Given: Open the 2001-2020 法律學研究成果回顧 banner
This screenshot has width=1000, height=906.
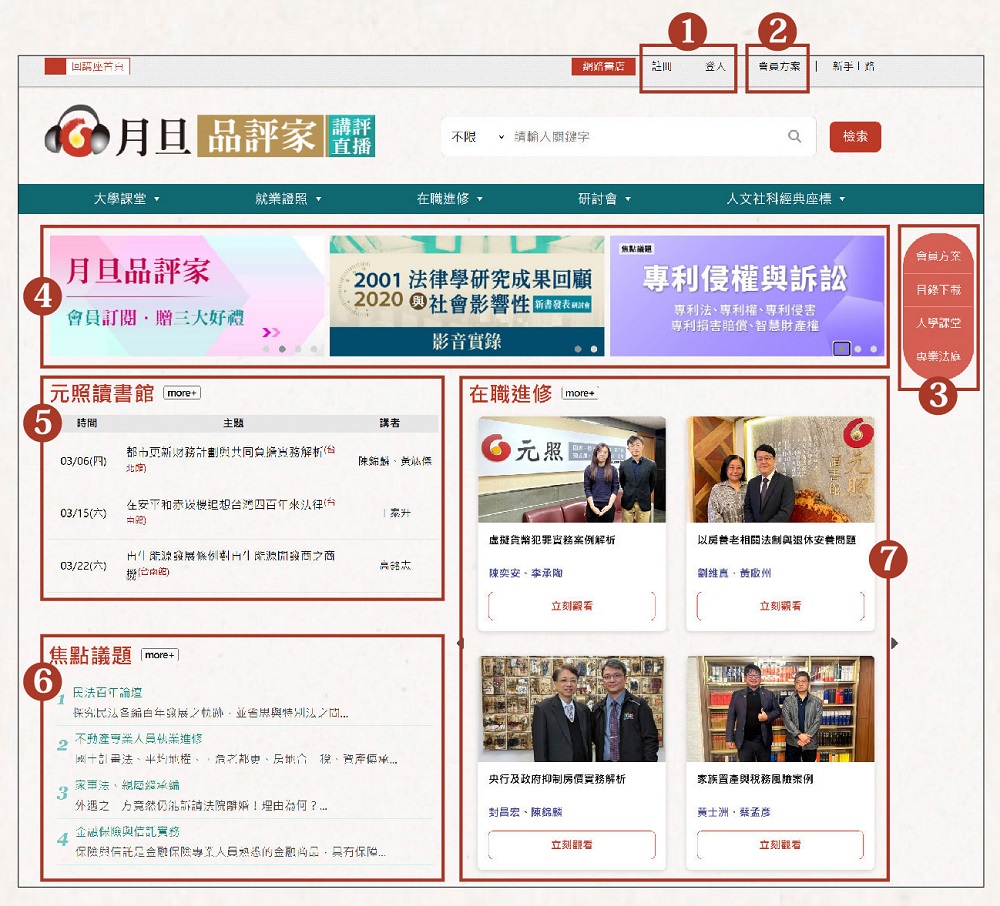Looking at the screenshot, I should point(467,296).
